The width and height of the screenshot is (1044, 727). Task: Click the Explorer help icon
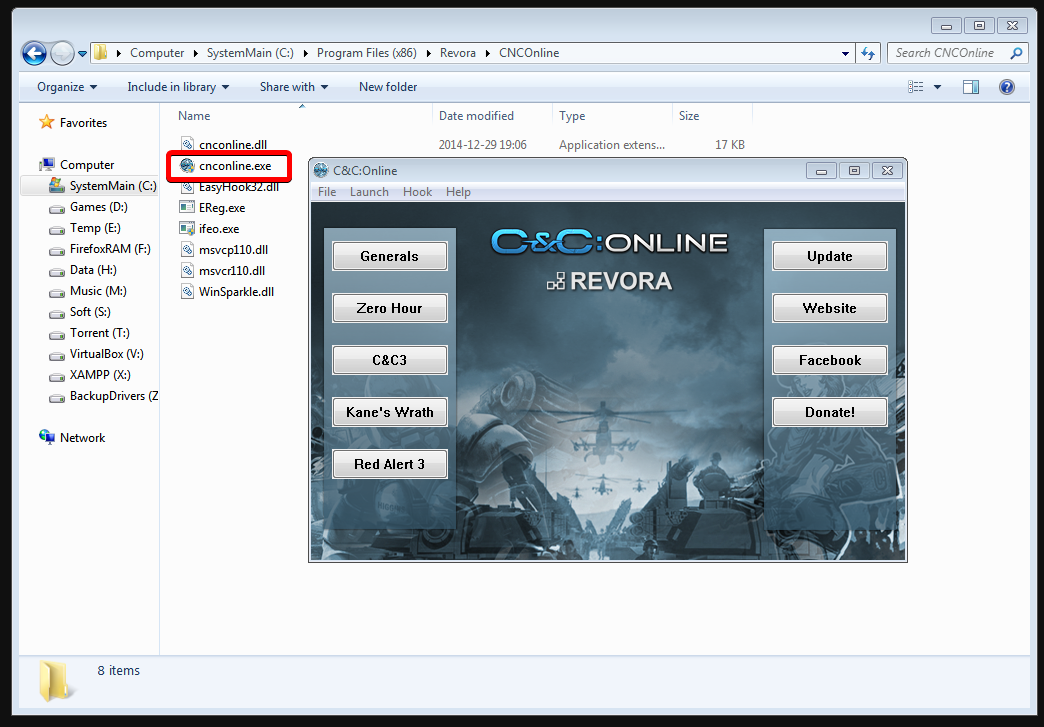(1007, 87)
